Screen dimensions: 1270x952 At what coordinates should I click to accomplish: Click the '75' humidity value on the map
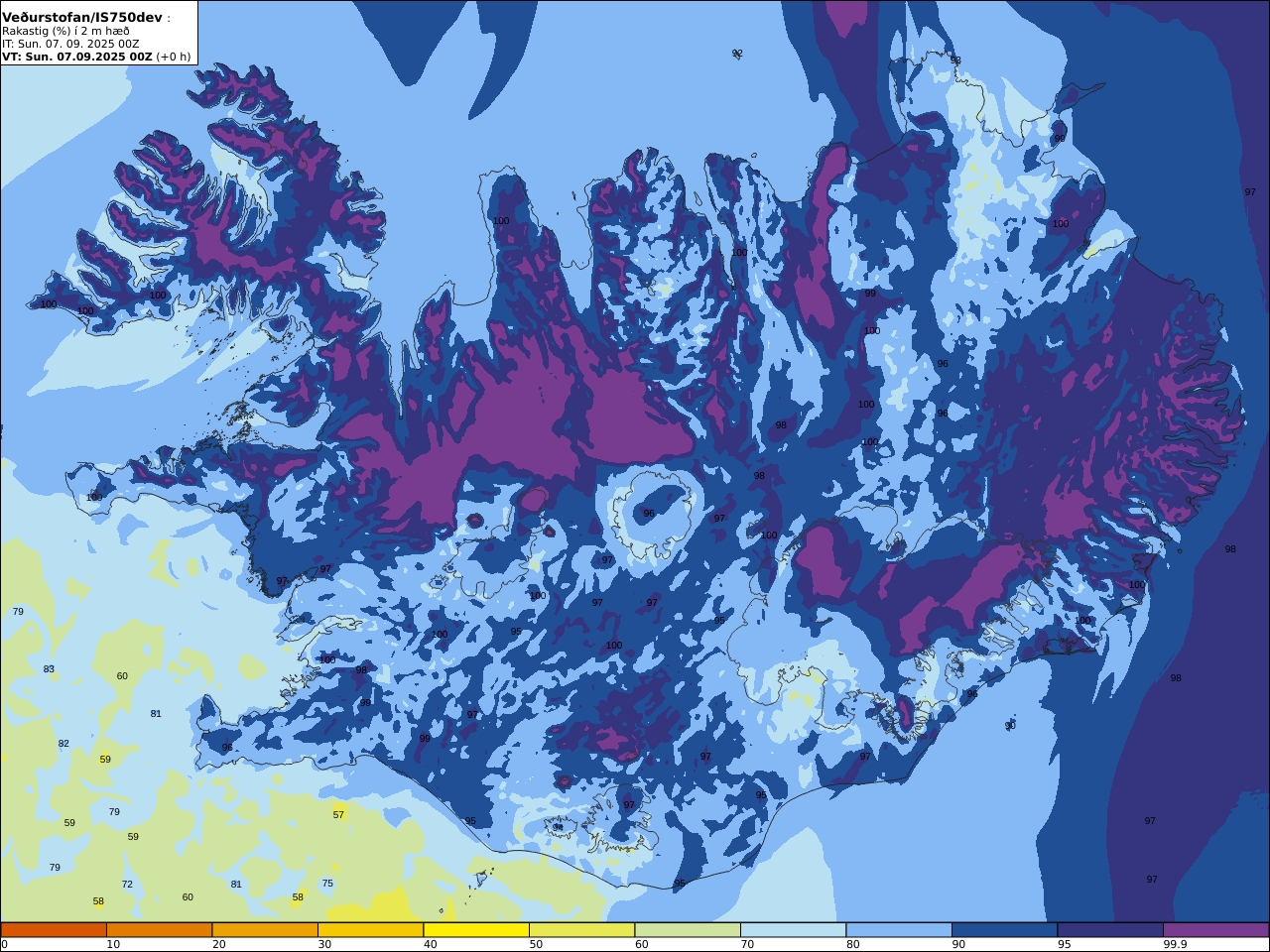coord(327,884)
